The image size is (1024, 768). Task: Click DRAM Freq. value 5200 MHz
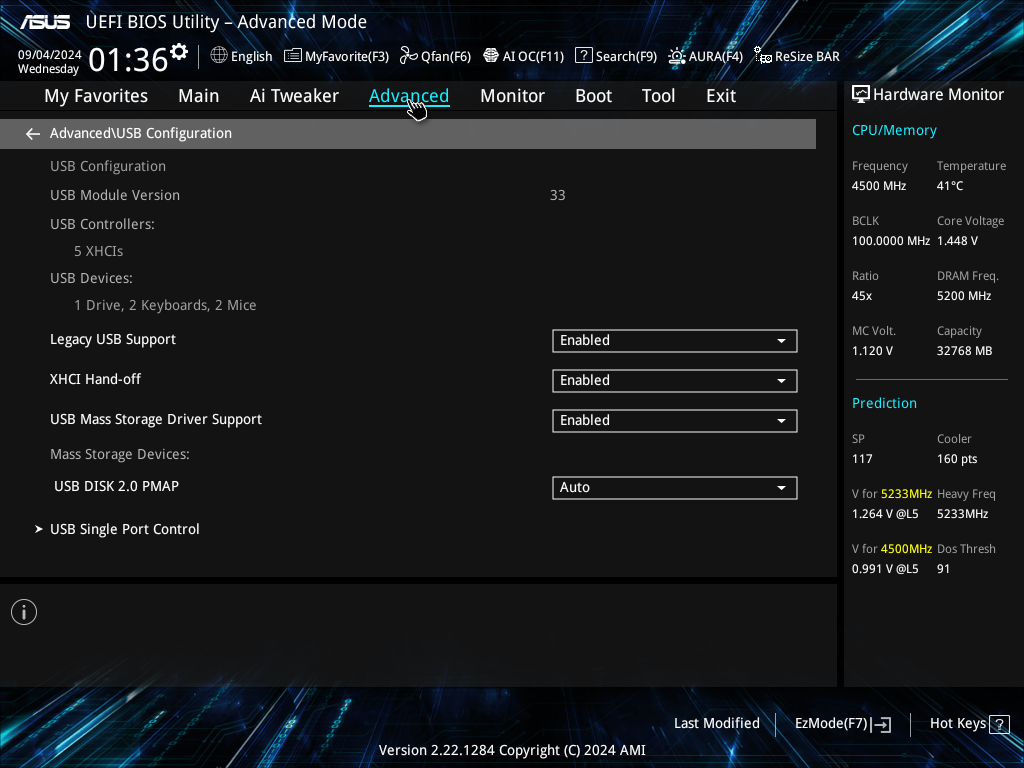point(964,296)
